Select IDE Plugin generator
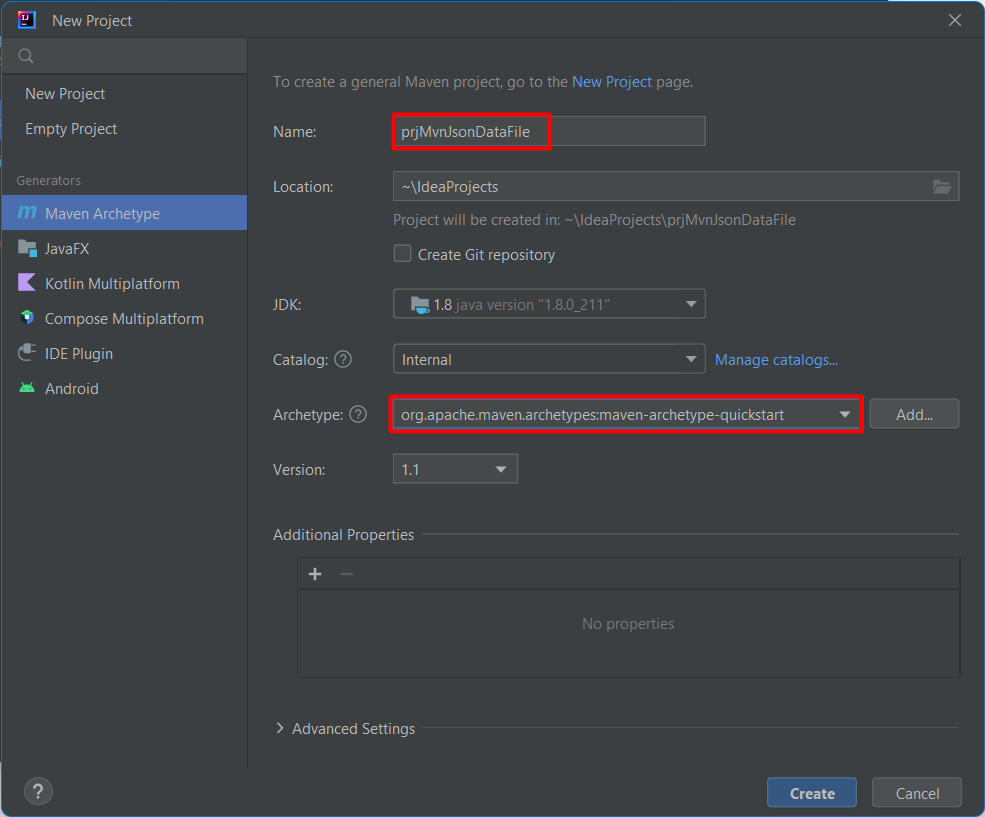The height and width of the screenshot is (817, 985). click(x=124, y=354)
